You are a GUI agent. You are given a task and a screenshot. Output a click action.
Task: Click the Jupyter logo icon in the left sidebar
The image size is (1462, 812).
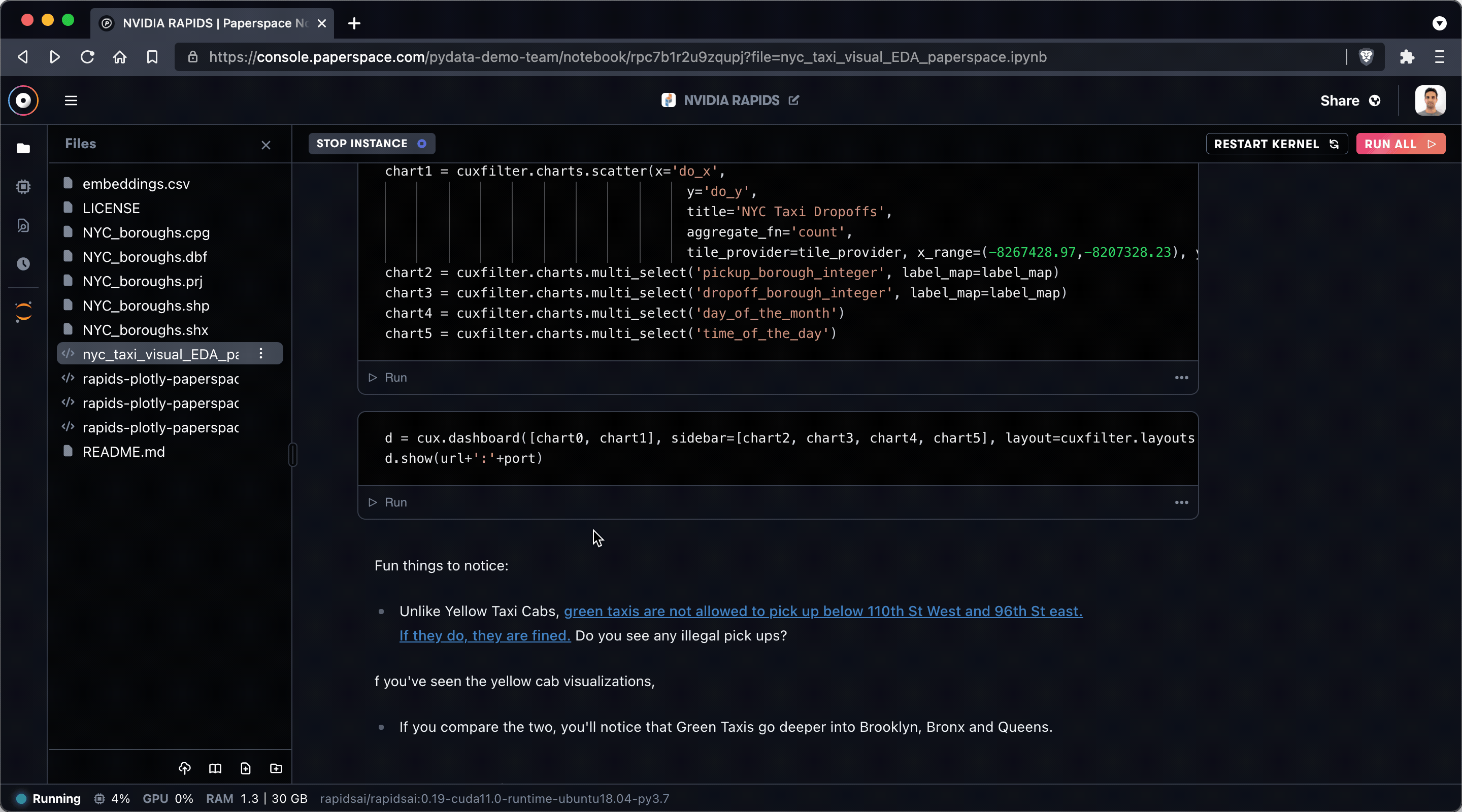coord(23,312)
